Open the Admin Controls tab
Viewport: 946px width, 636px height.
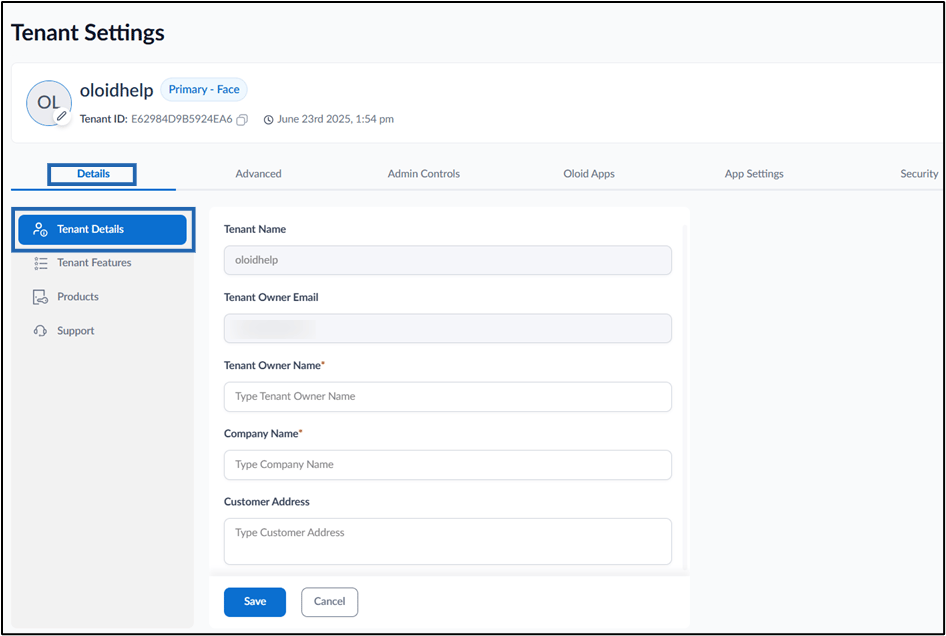click(x=424, y=174)
